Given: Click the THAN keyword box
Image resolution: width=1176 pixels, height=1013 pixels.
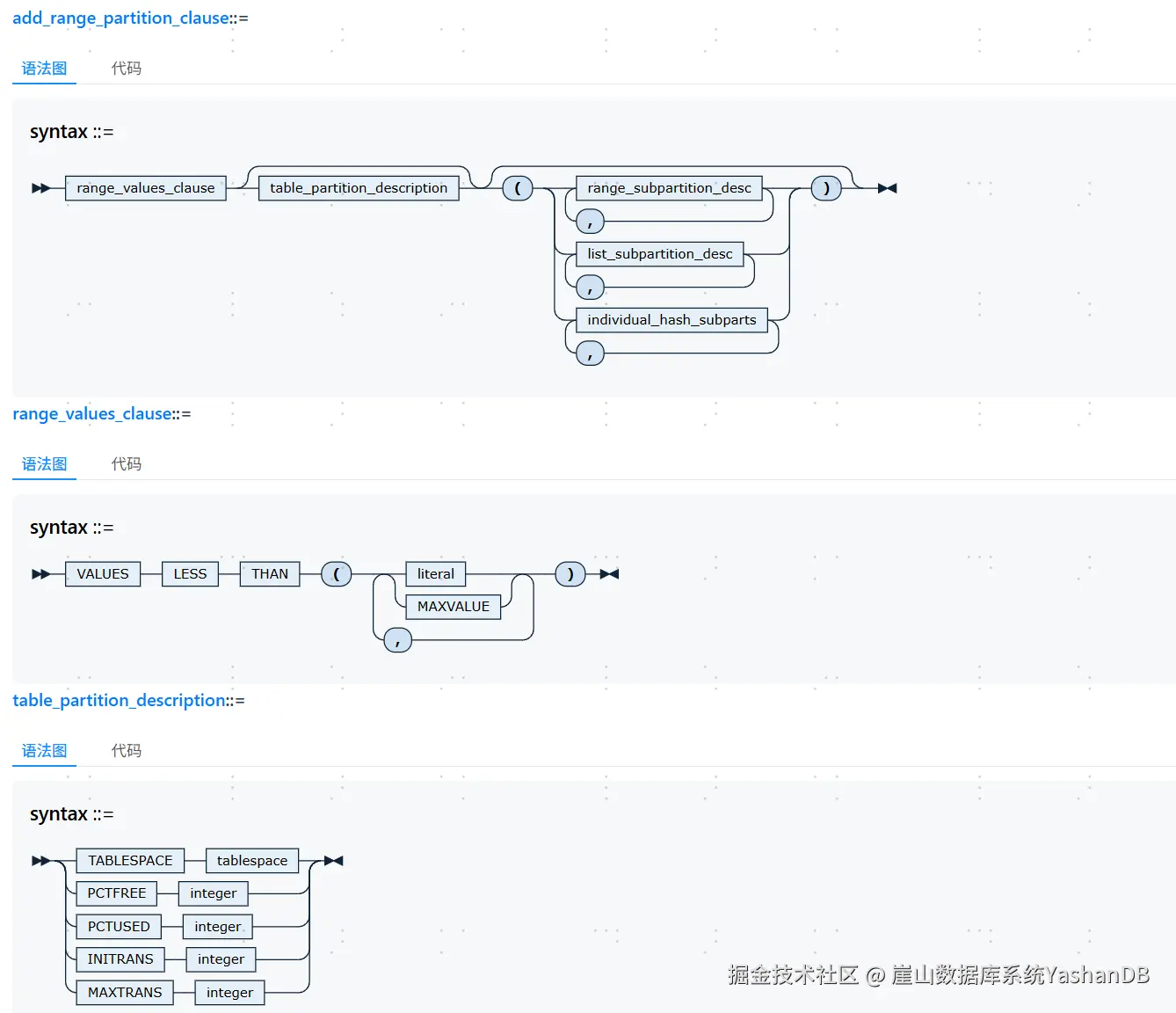Looking at the screenshot, I should pyautogui.click(x=270, y=574).
